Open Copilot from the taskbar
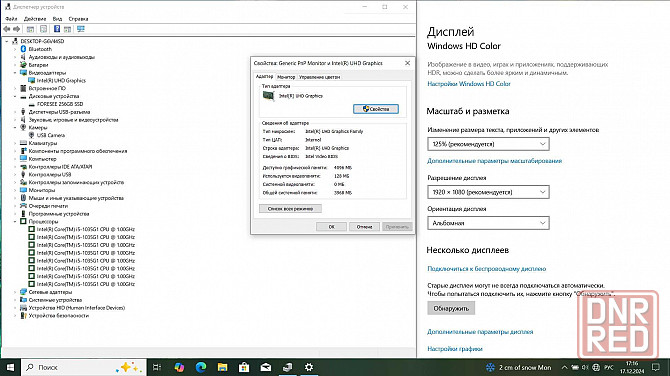The width and height of the screenshot is (670, 376). click(179, 367)
